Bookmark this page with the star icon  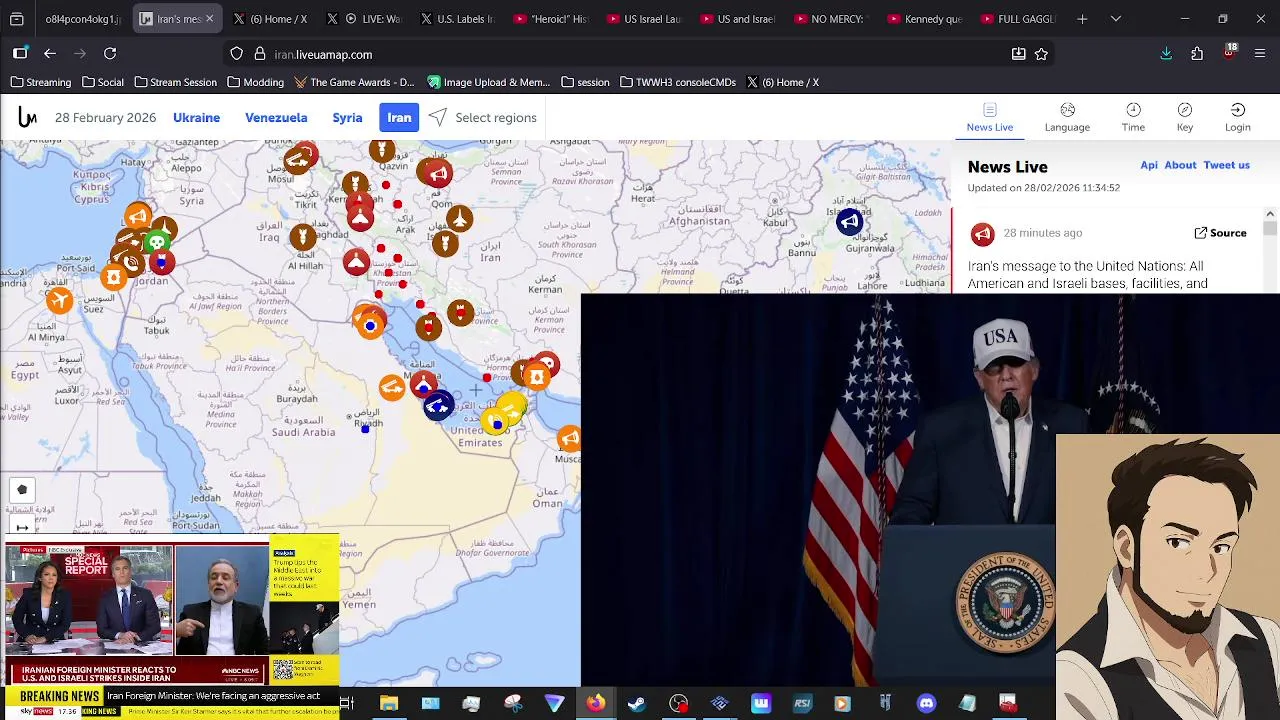(x=1041, y=54)
